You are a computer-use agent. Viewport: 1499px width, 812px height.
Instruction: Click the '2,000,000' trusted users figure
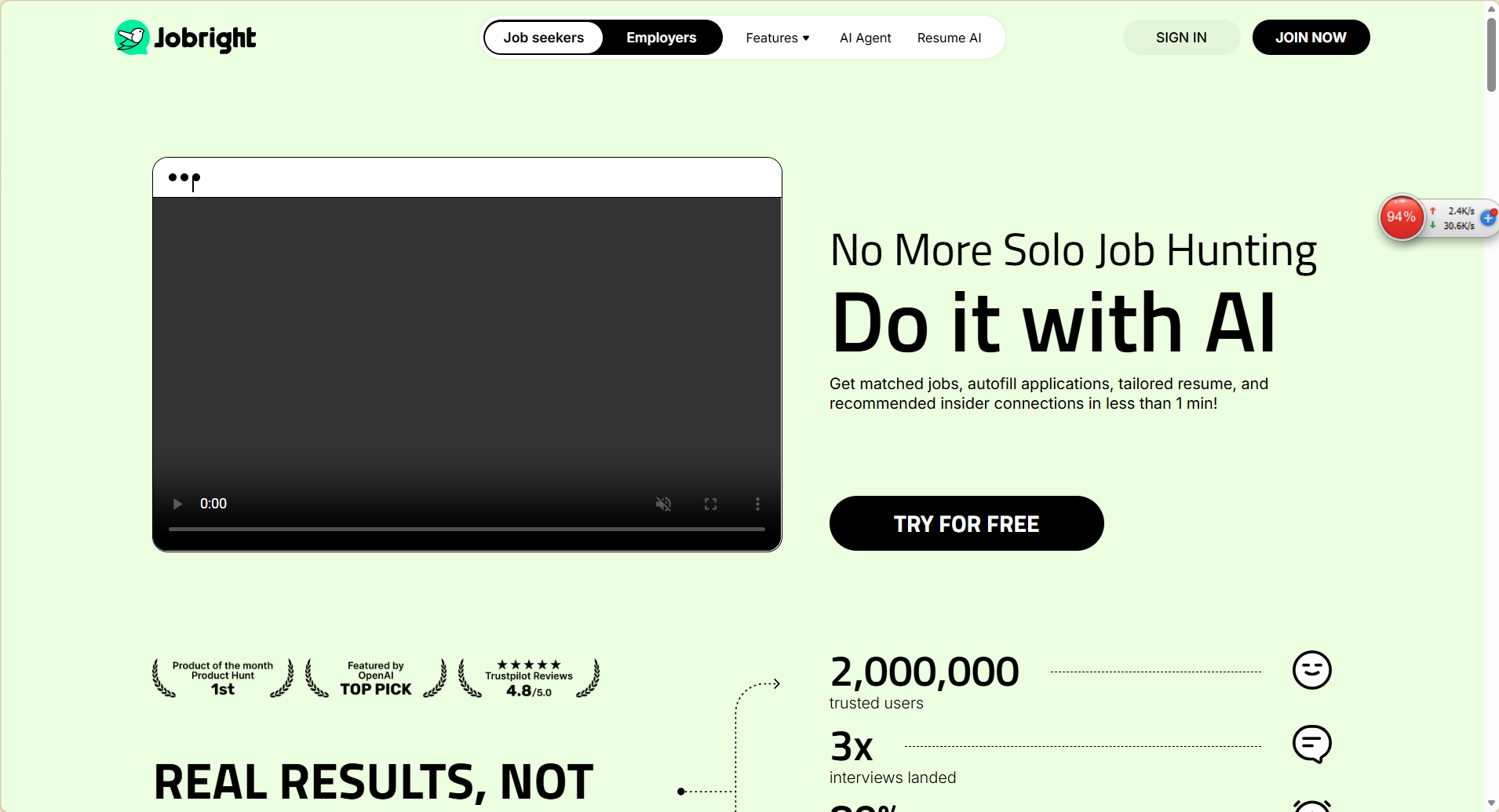(925, 672)
